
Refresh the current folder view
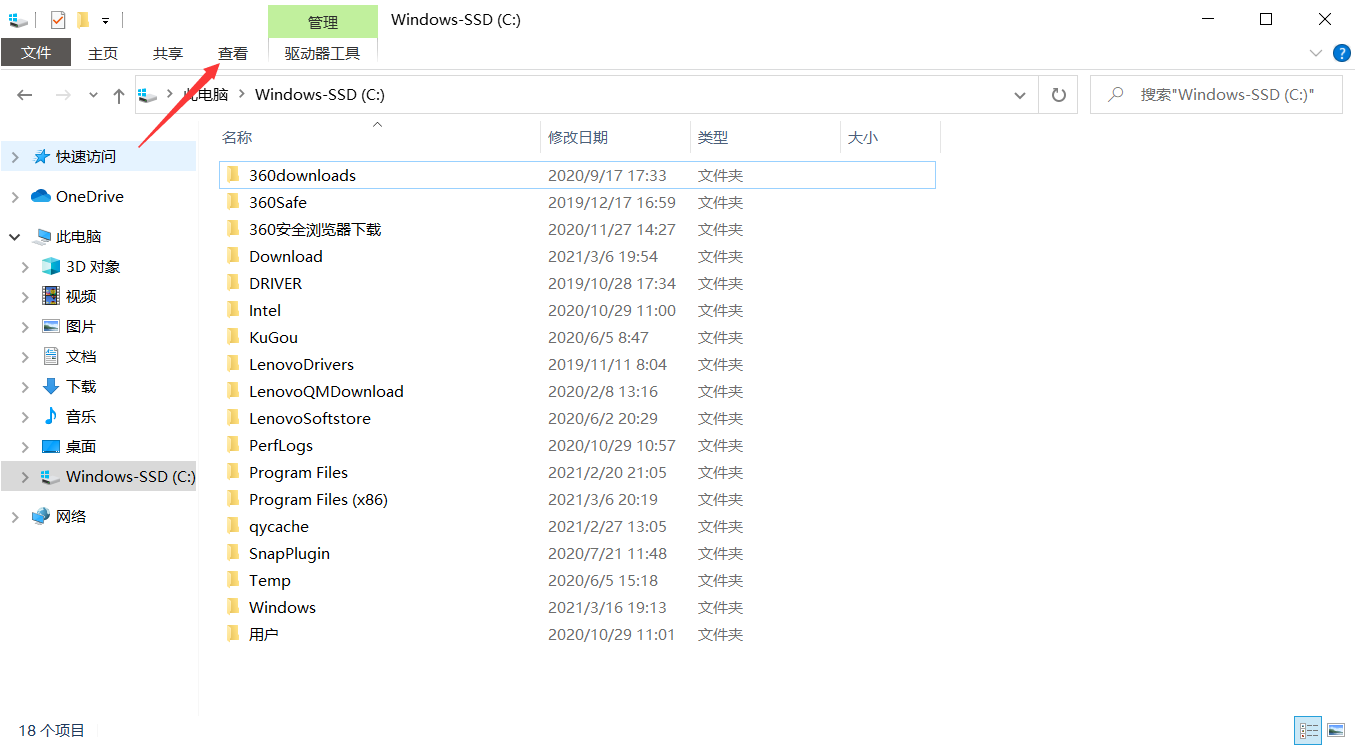pyautogui.click(x=1058, y=95)
